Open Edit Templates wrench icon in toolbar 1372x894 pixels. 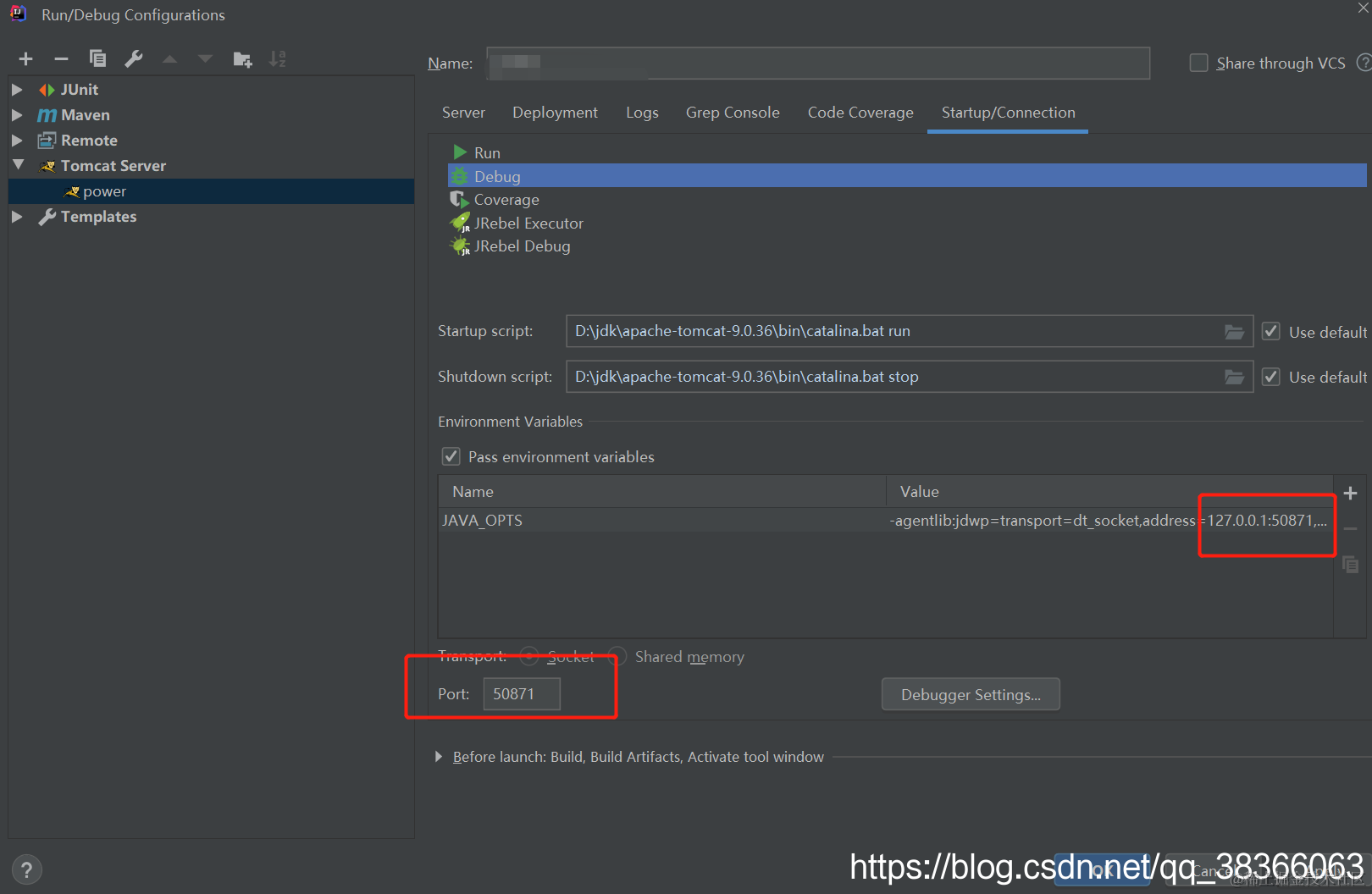[x=134, y=58]
